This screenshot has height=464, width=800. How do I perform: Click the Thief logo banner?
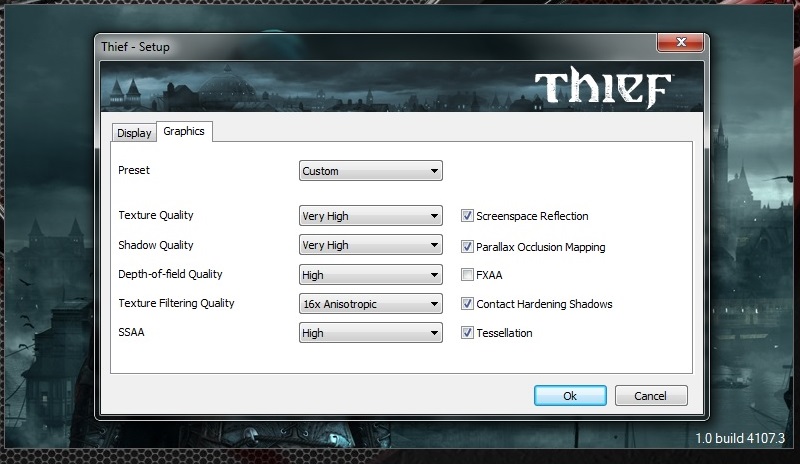pyautogui.click(x=402, y=87)
